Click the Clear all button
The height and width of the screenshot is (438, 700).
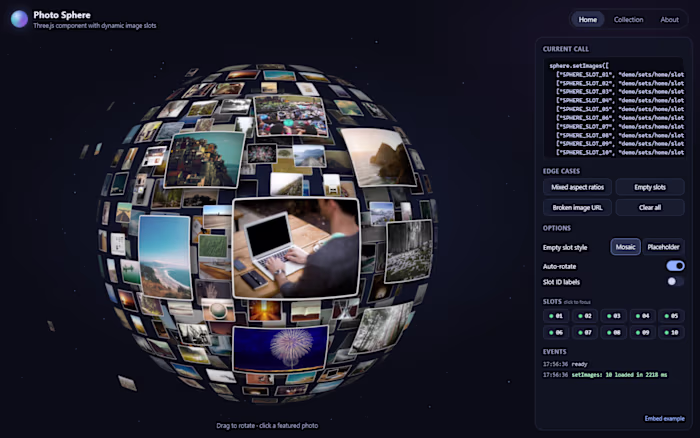click(650, 208)
